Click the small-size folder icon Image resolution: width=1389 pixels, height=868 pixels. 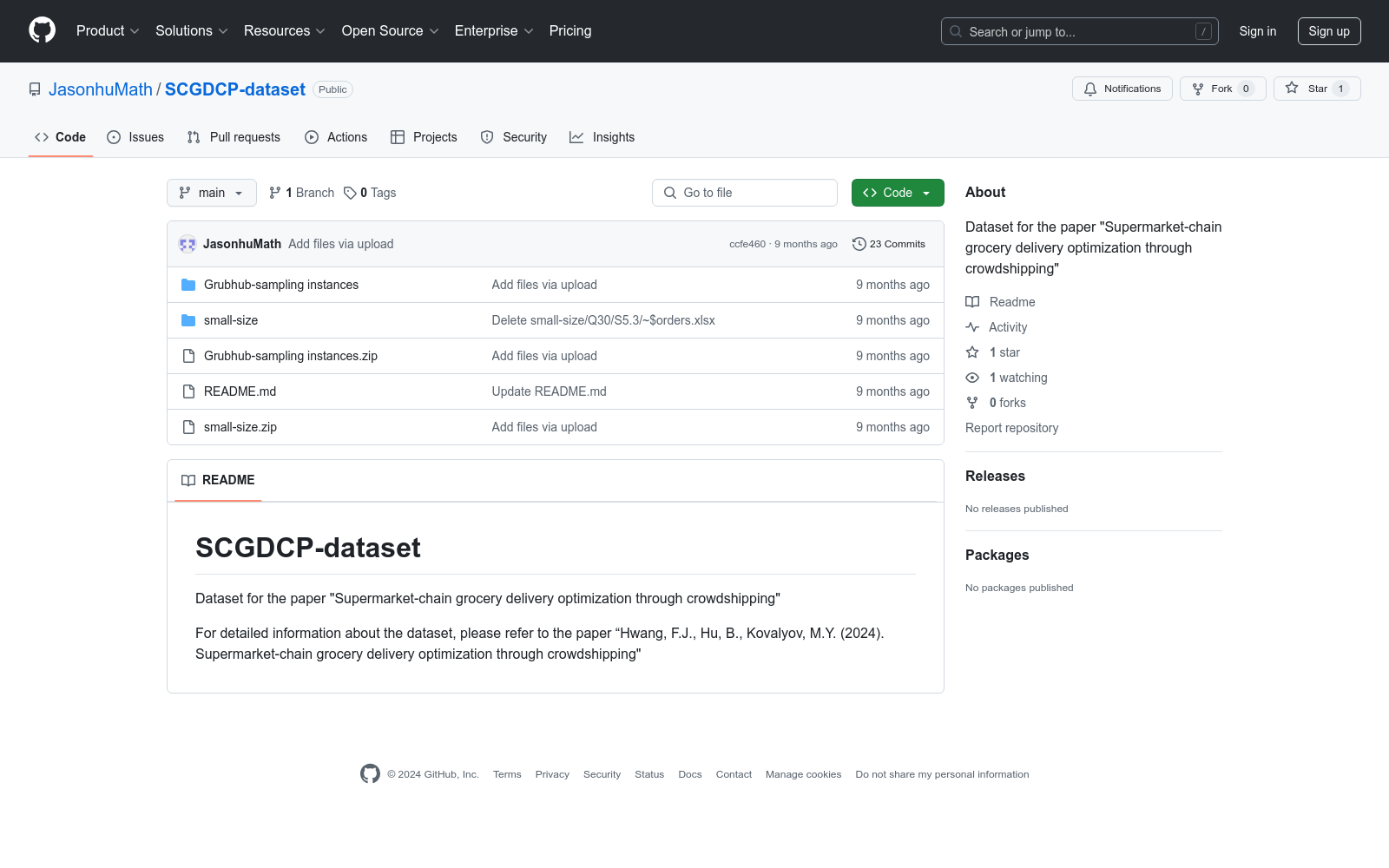tap(188, 320)
